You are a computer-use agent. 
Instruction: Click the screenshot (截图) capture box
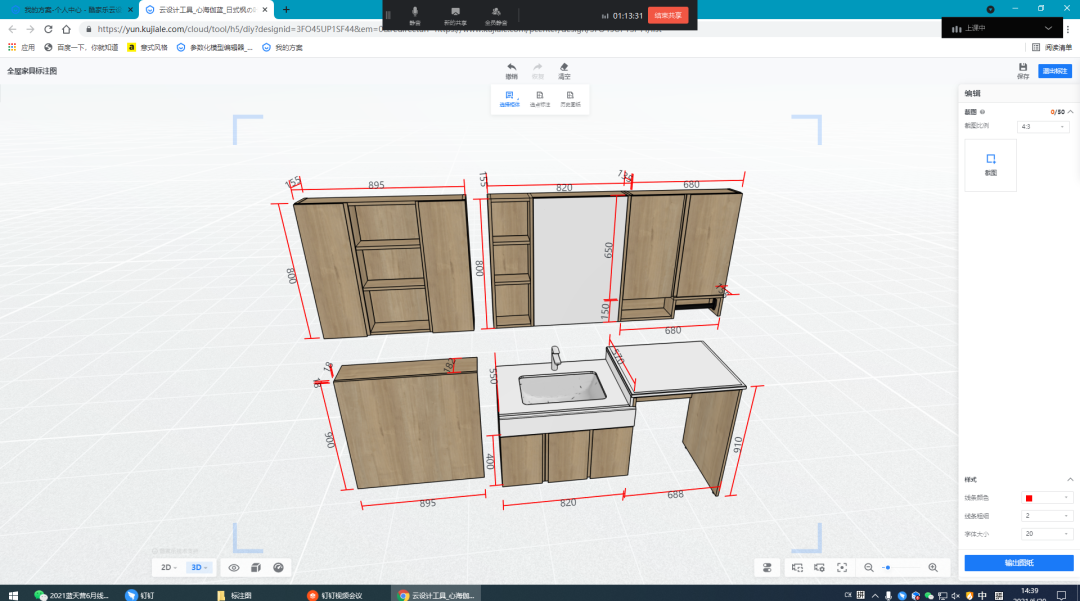coord(990,165)
